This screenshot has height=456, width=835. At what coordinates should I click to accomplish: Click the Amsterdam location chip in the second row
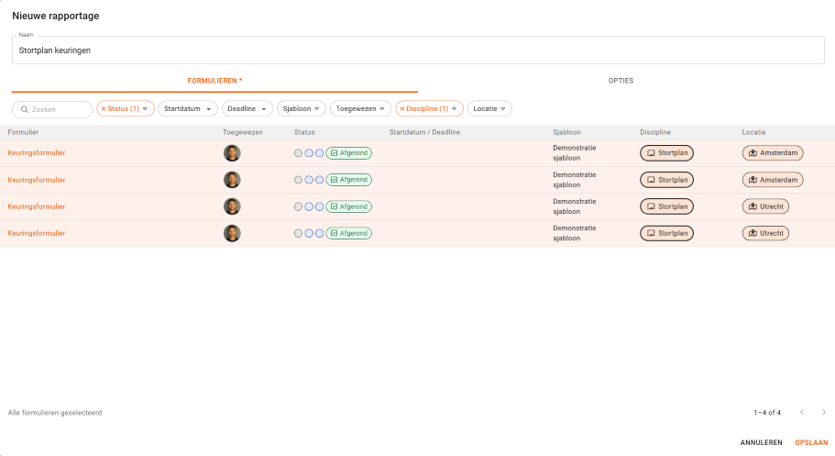click(x=772, y=180)
